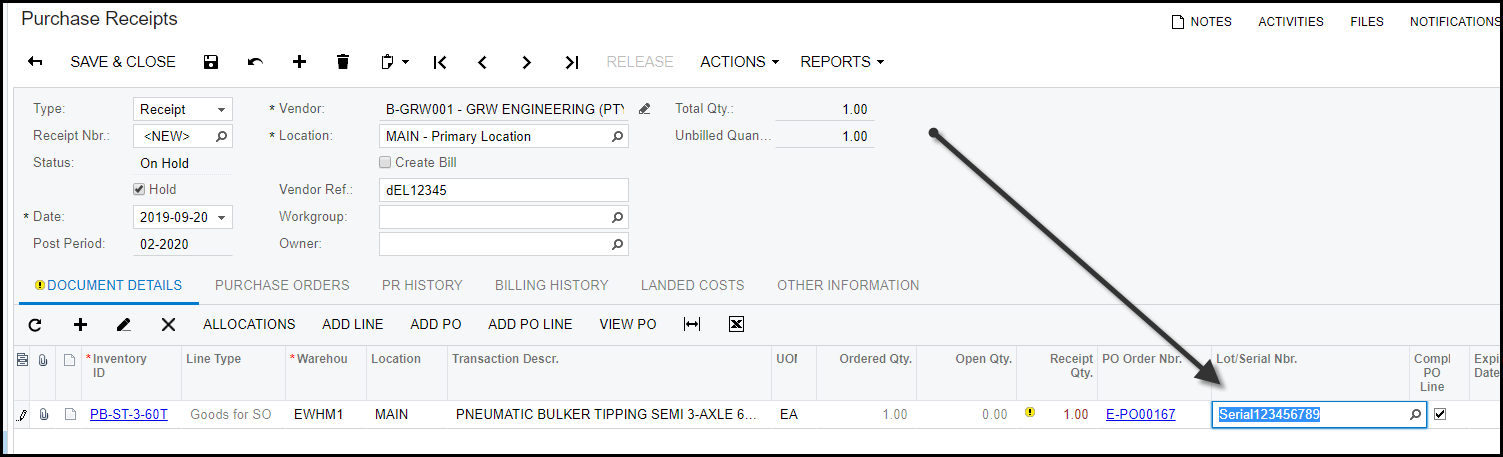1503x457 pixels.
Task: Open the Landed Costs tab
Action: [x=692, y=285]
